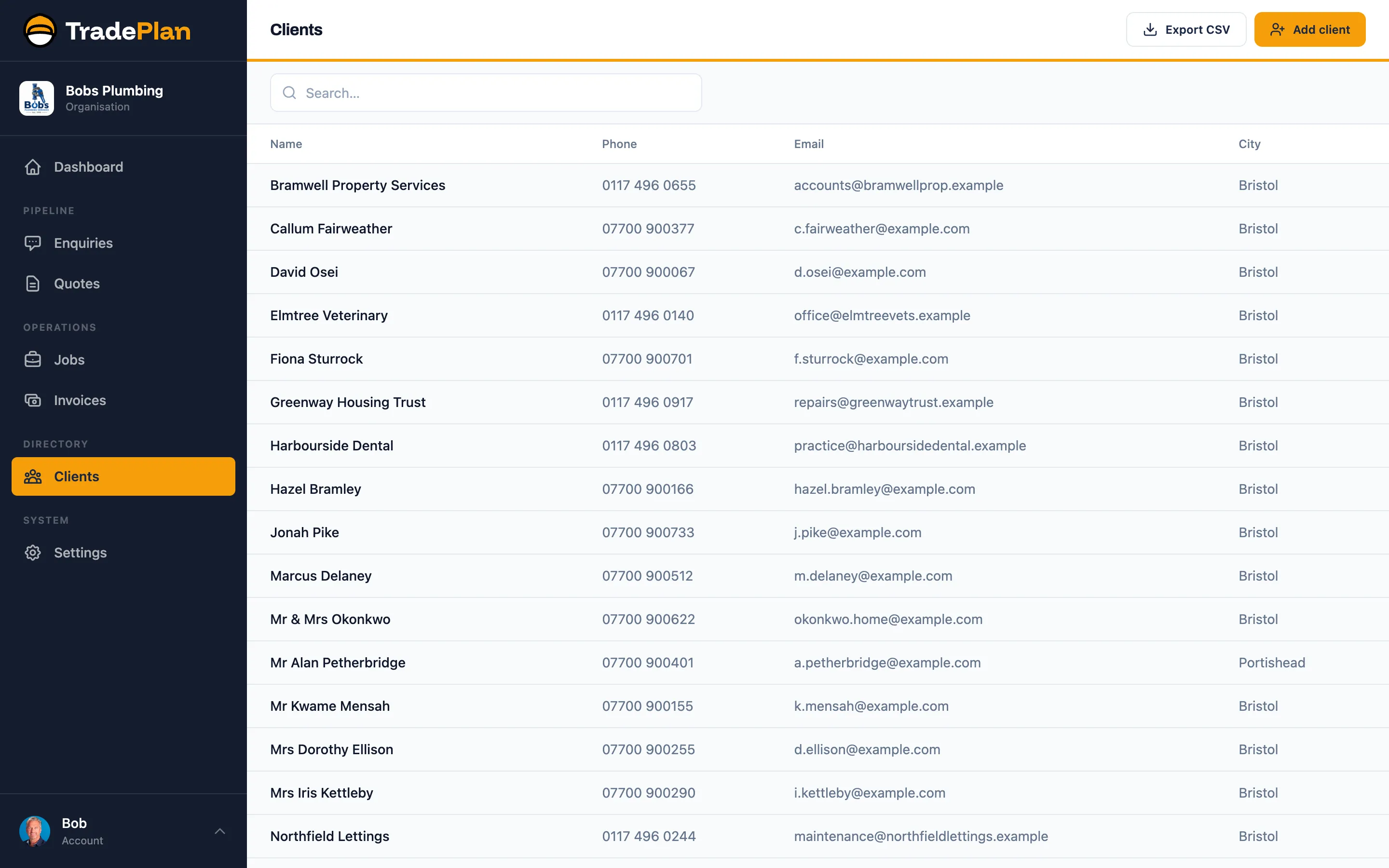Viewport: 1389px width, 868px height.
Task: Open the Dashboard menu item
Action: [123, 167]
